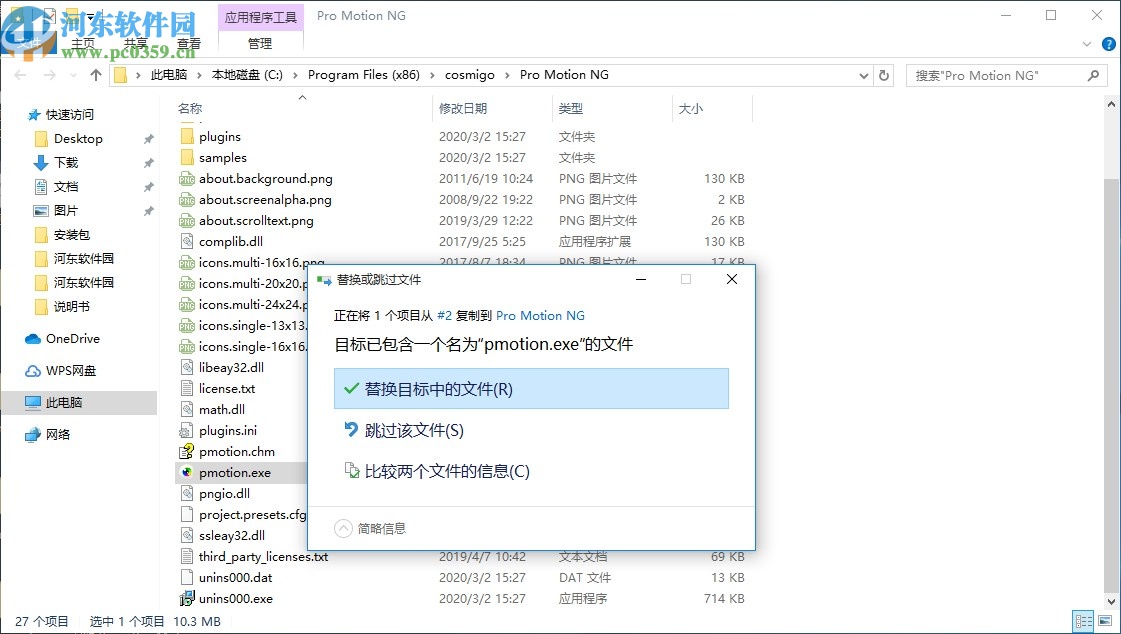1121x634 pixels.
Task: Choose 跳过该文件 to skip copying
Action: (x=412, y=429)
